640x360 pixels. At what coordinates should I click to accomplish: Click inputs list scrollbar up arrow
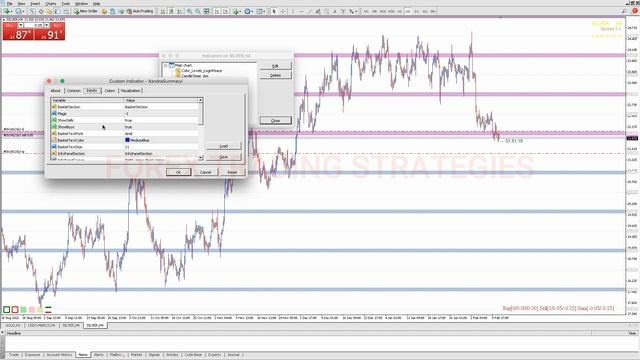point(200,100)
